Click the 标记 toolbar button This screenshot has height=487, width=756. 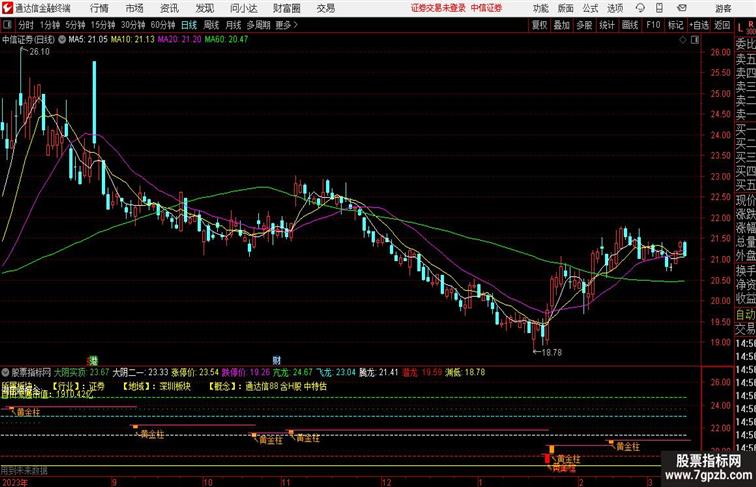click(675, 25)
